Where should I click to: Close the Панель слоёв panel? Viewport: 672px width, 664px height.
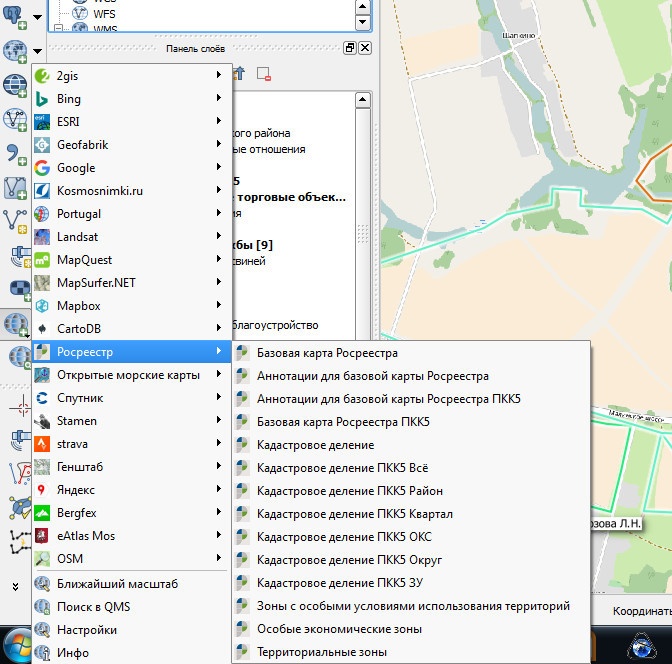point(365,48)
